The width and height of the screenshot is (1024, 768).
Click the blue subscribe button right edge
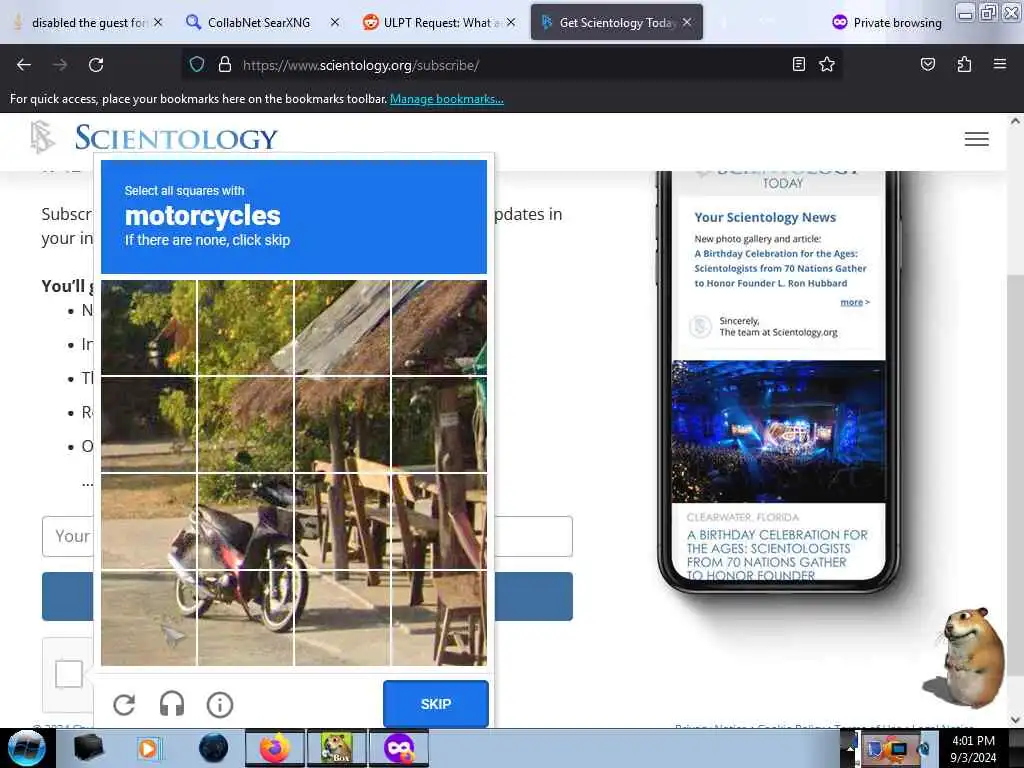534,596
